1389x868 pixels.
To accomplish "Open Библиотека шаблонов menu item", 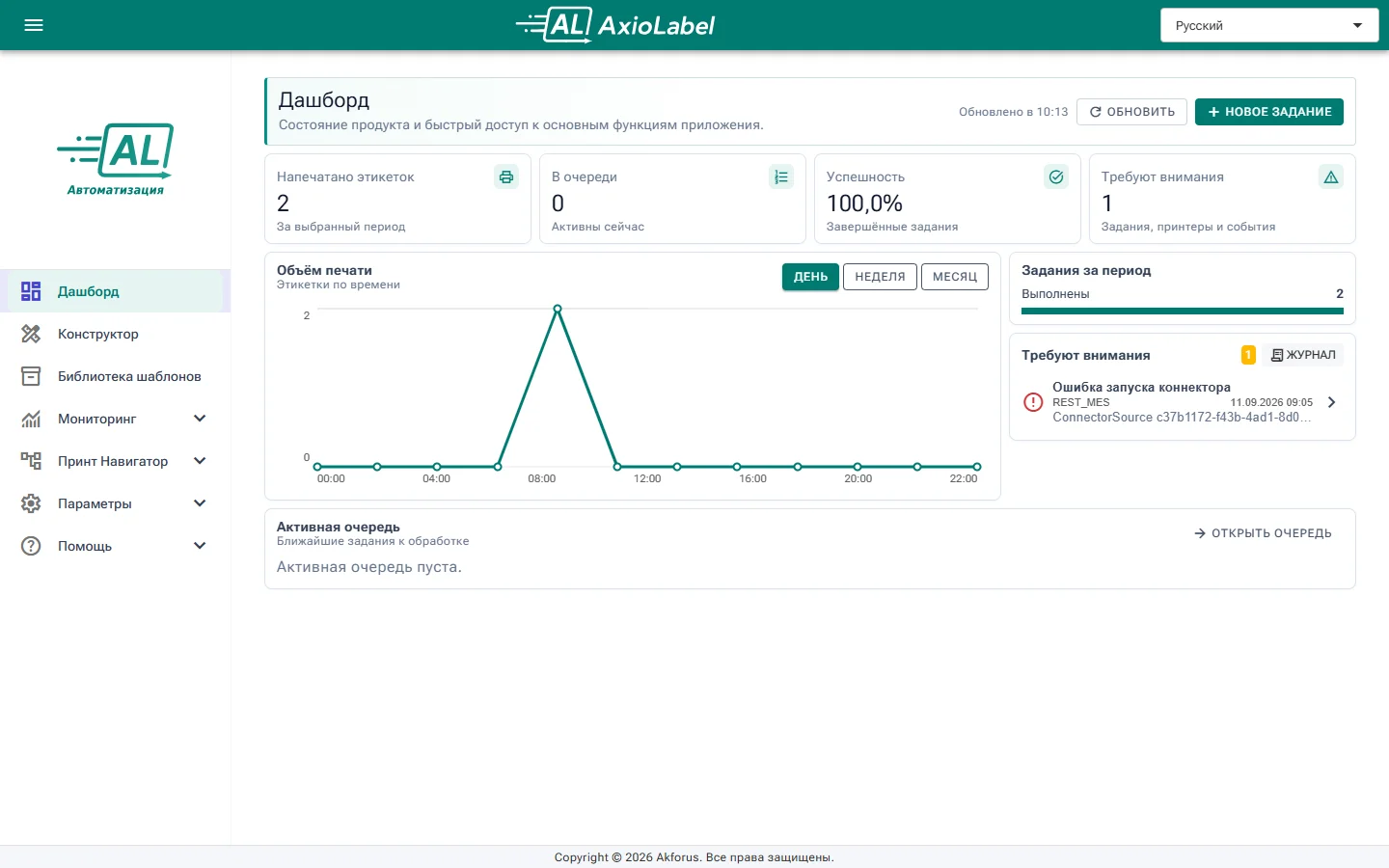I will pos(116,376).
